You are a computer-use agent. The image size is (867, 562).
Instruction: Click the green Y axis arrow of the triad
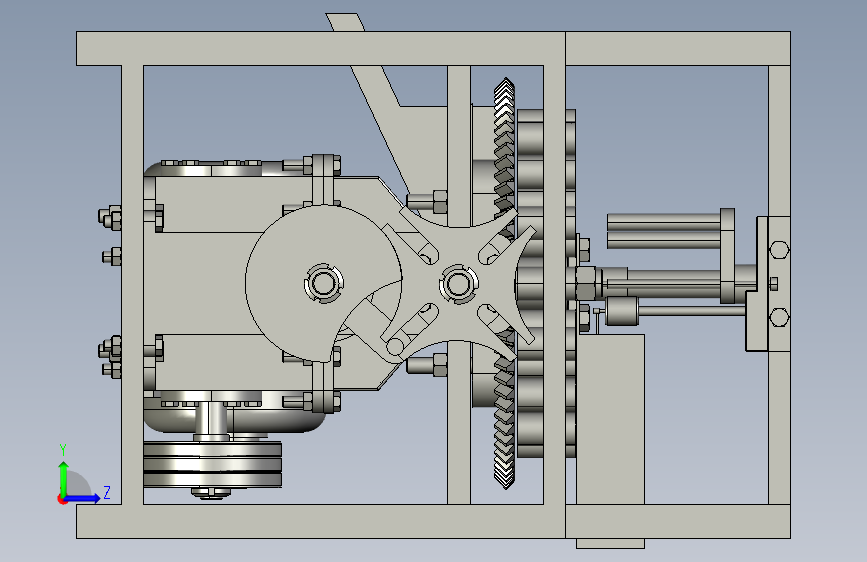click(x=64, y=476)
